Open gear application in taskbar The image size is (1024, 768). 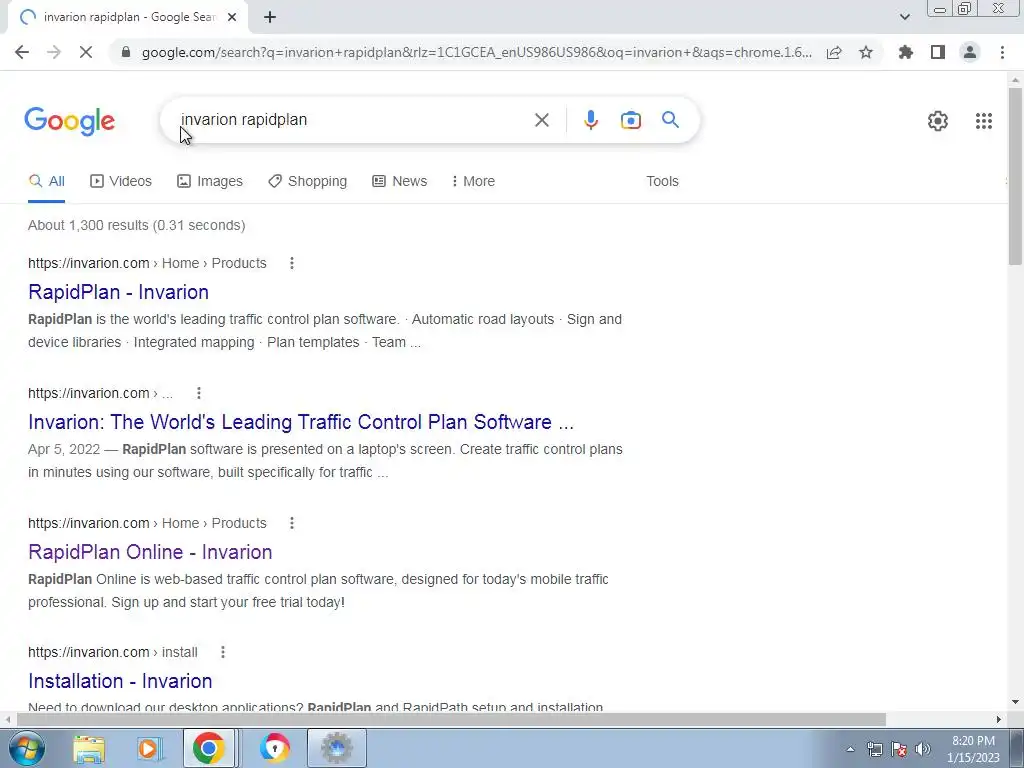(337, 748)
